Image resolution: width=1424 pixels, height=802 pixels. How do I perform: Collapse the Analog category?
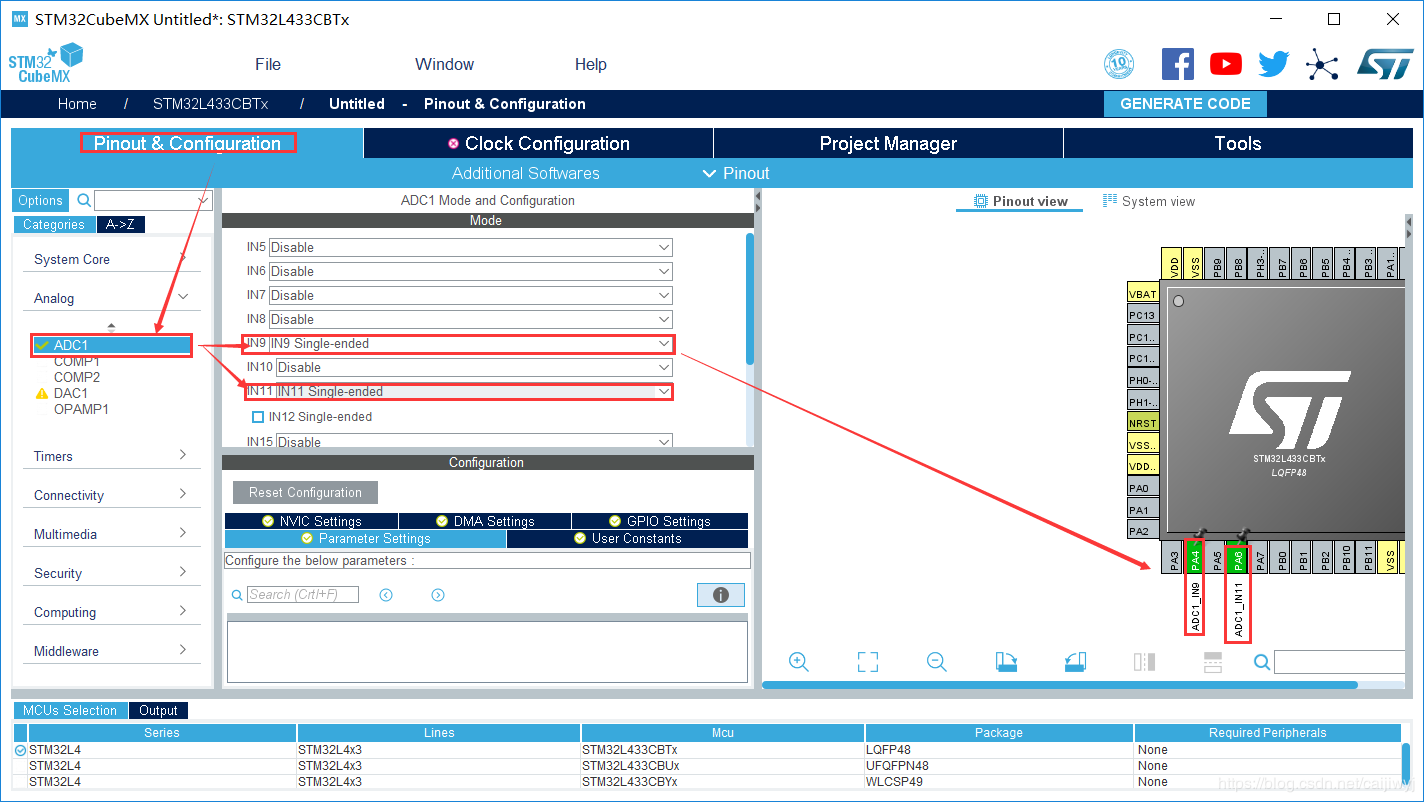click(x=111, y=298)
